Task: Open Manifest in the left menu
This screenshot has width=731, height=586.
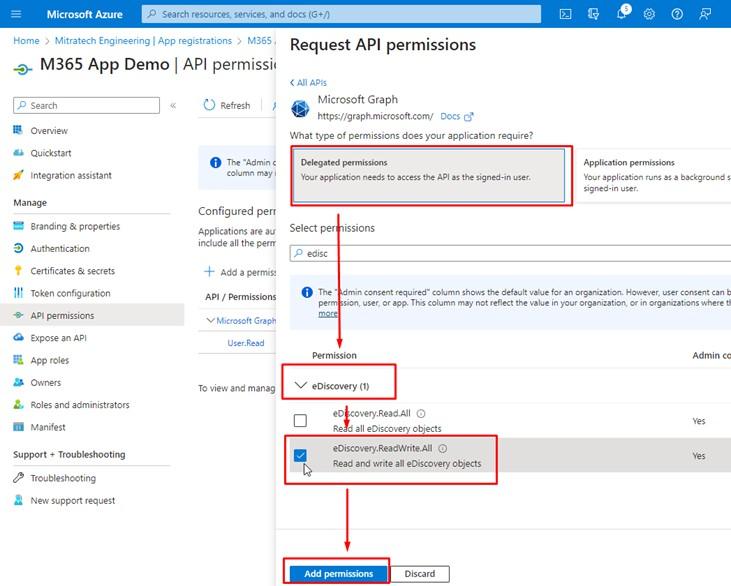Action: pos(48,427)
